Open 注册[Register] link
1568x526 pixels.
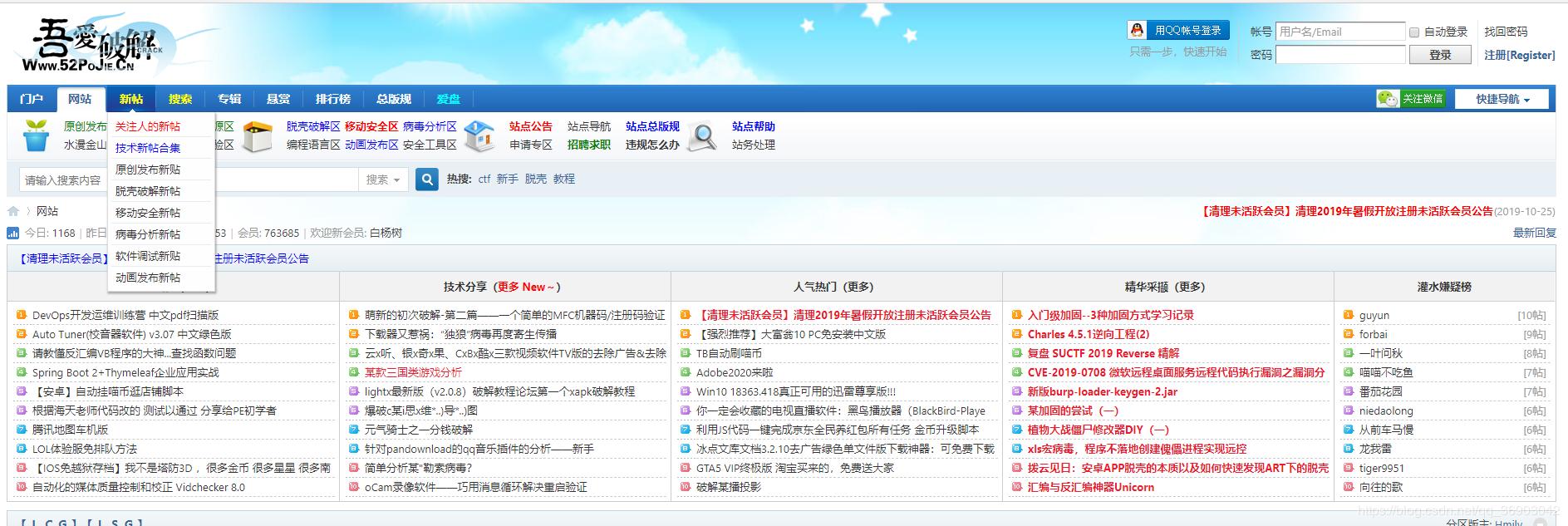click(x=1520, y=55)
